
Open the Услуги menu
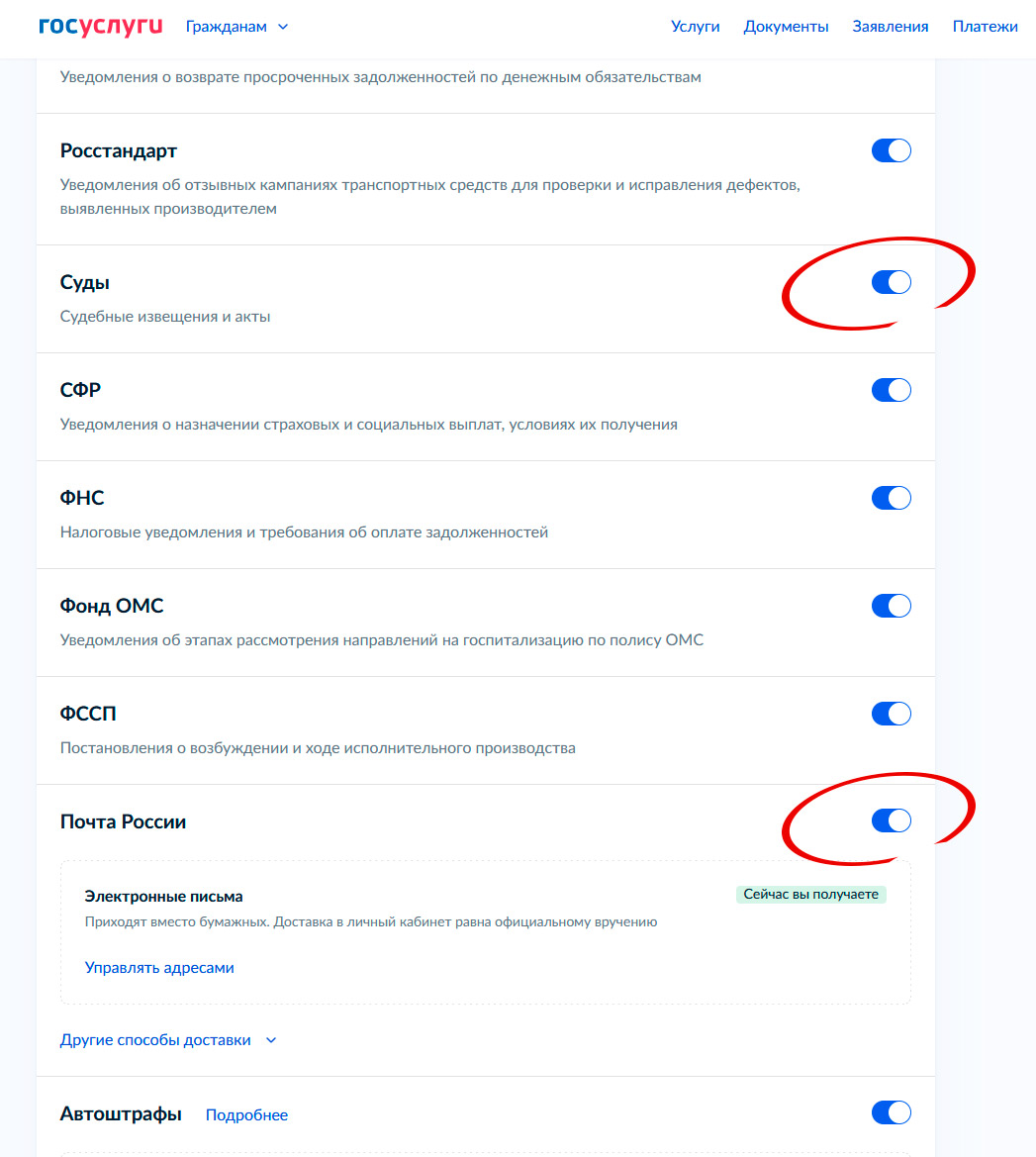pos(696,27)
